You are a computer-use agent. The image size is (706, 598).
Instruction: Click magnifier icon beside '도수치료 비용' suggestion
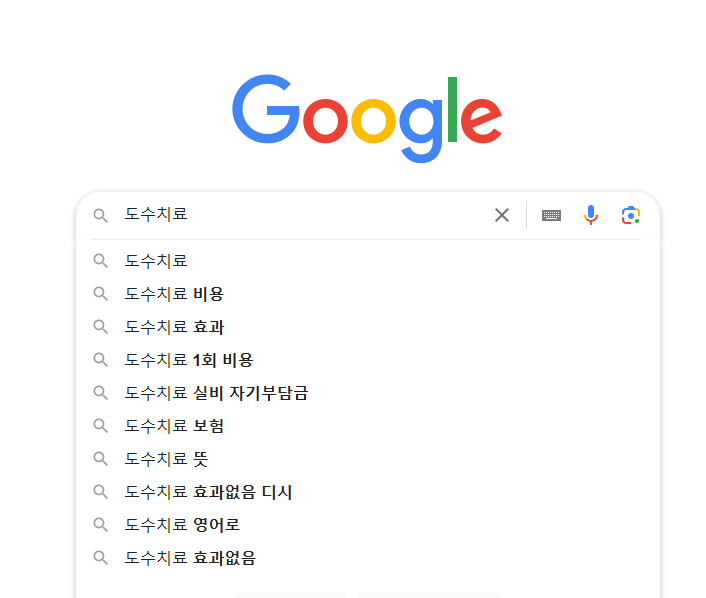[x=100, y=294]
